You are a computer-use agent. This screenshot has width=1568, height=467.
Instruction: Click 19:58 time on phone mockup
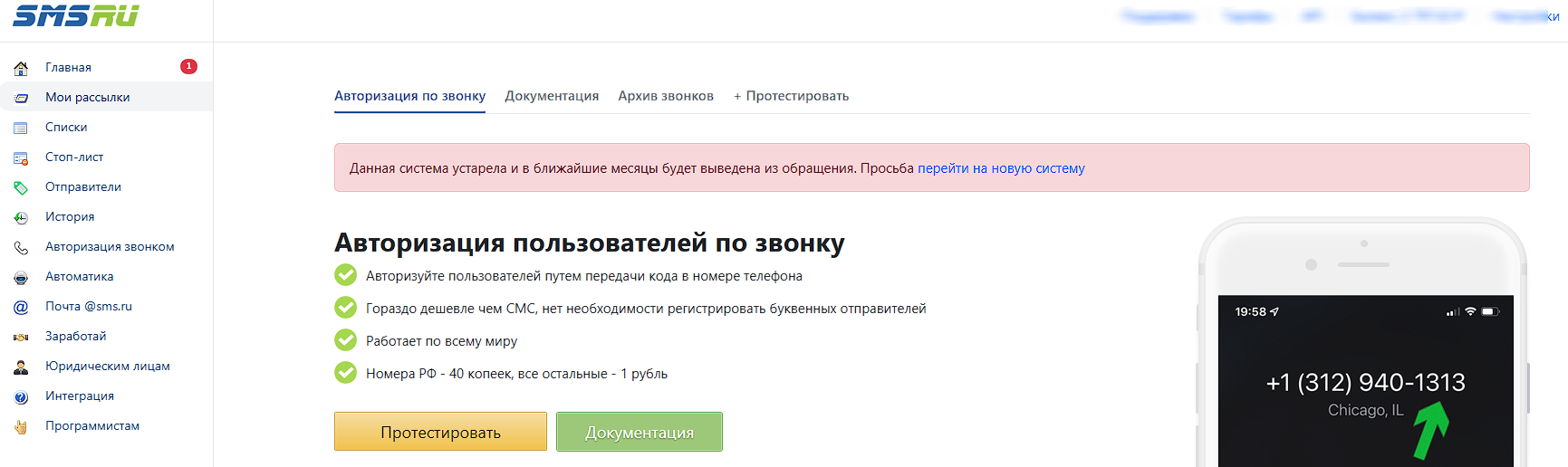tap(1250, 311)
